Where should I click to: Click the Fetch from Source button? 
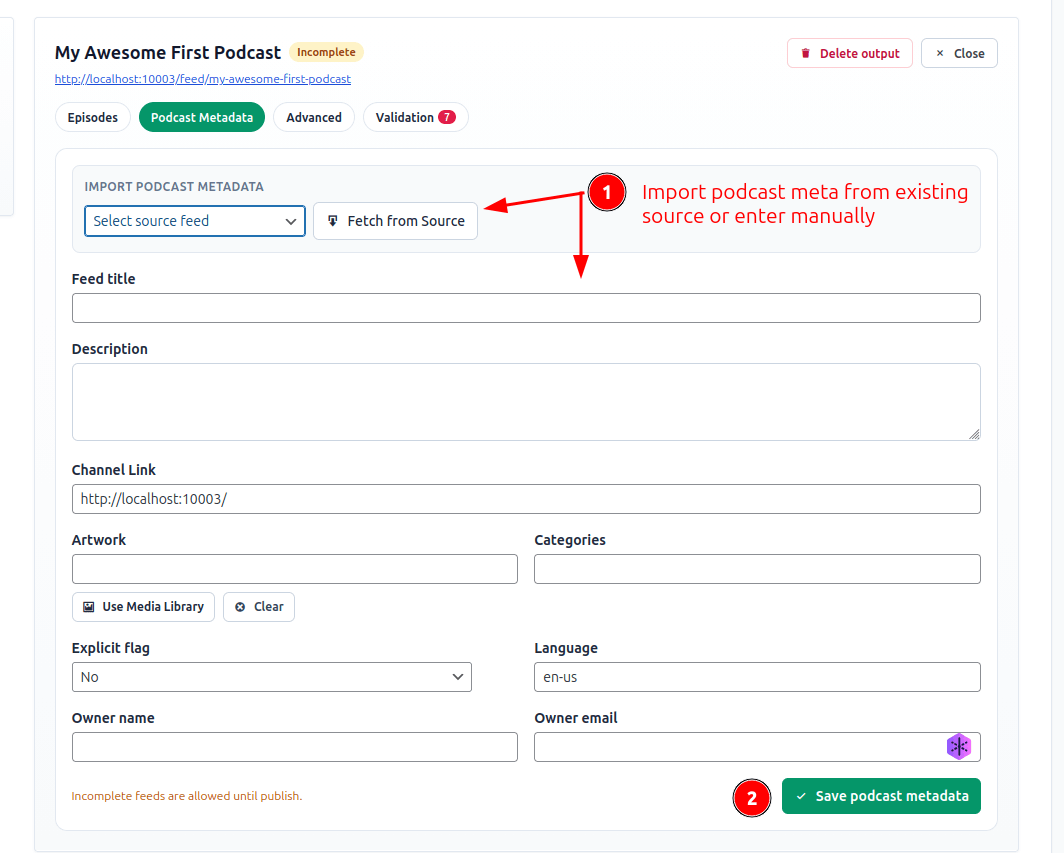point(395,221)
